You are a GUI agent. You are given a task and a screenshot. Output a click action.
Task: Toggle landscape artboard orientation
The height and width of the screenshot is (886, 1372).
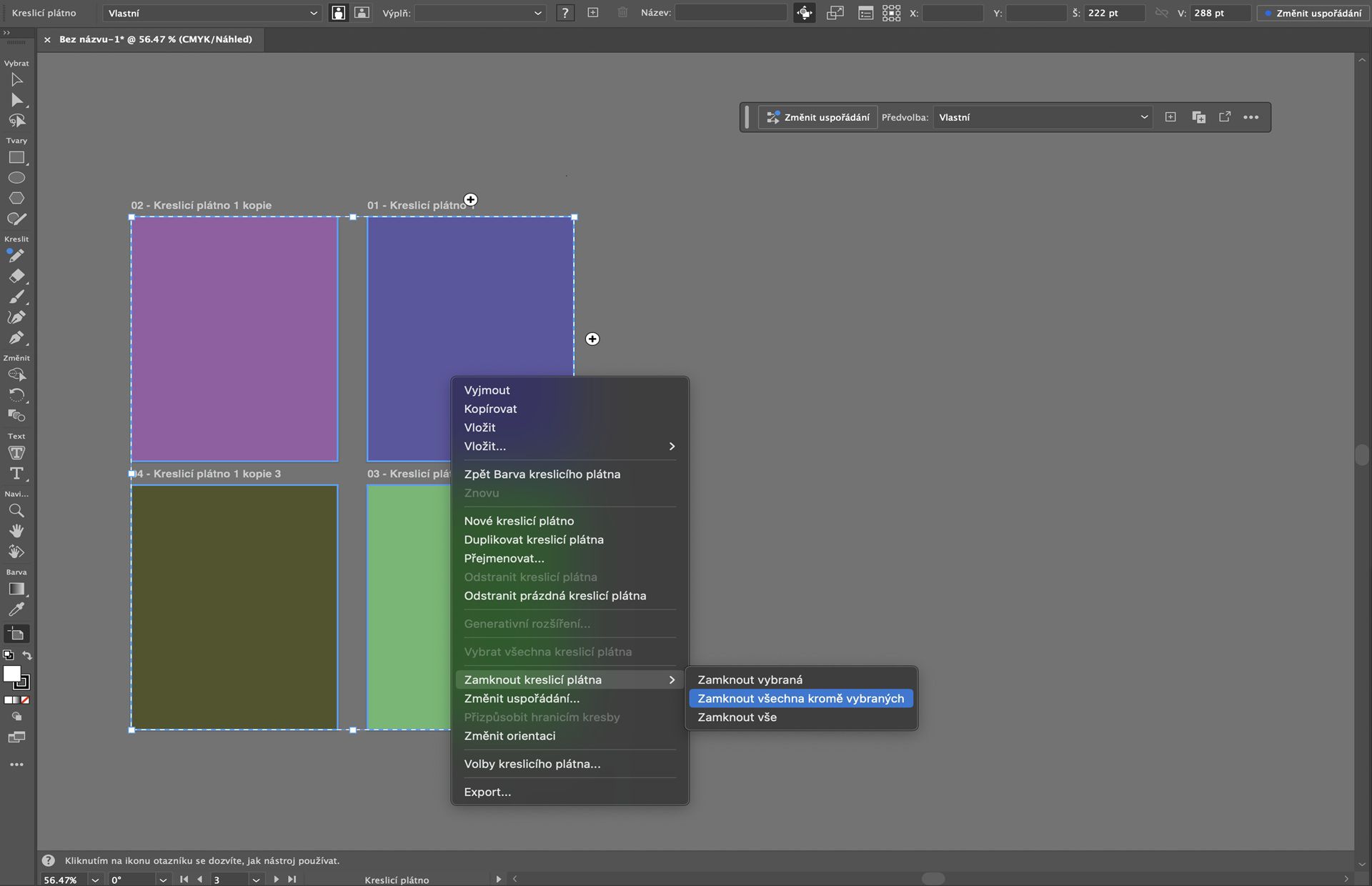tap(362, 13)
